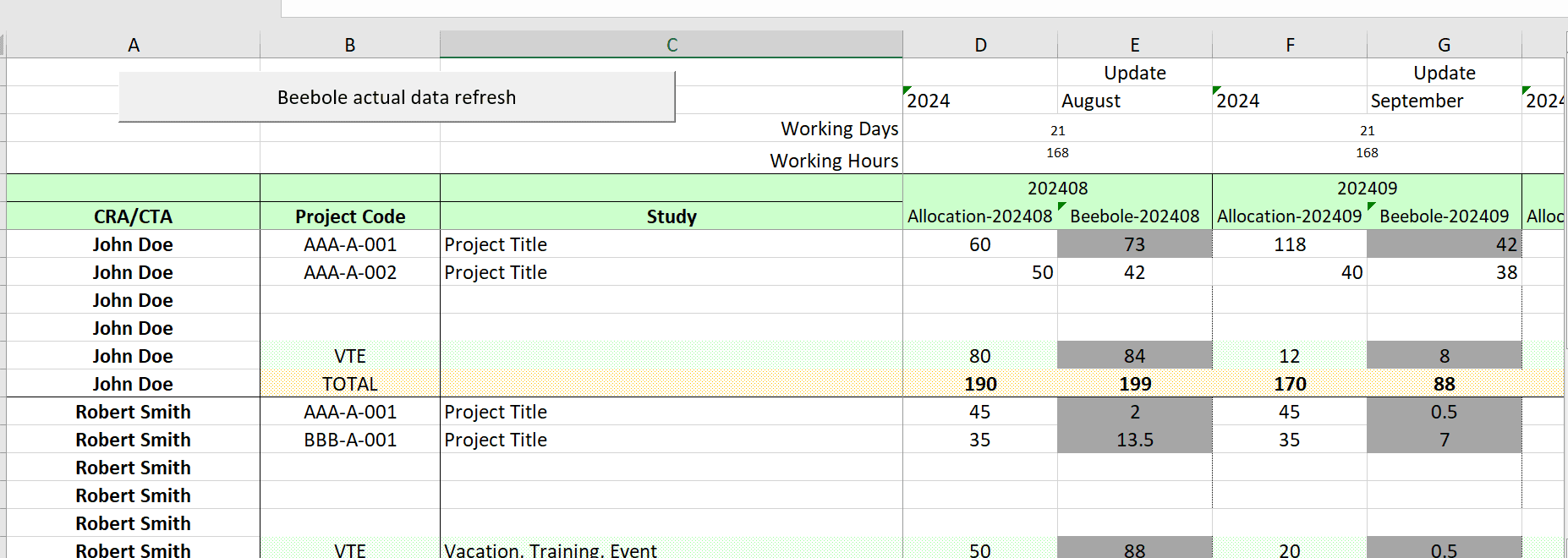Select column G header
The height and width of the screenshot is (558, 1568).
tap(1443, 44)
